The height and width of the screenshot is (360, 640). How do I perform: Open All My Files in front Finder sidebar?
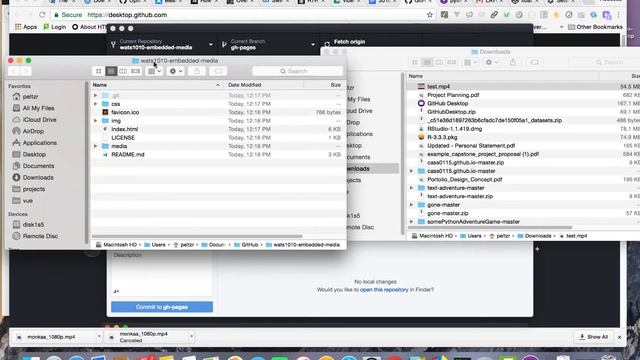point(33,108)
